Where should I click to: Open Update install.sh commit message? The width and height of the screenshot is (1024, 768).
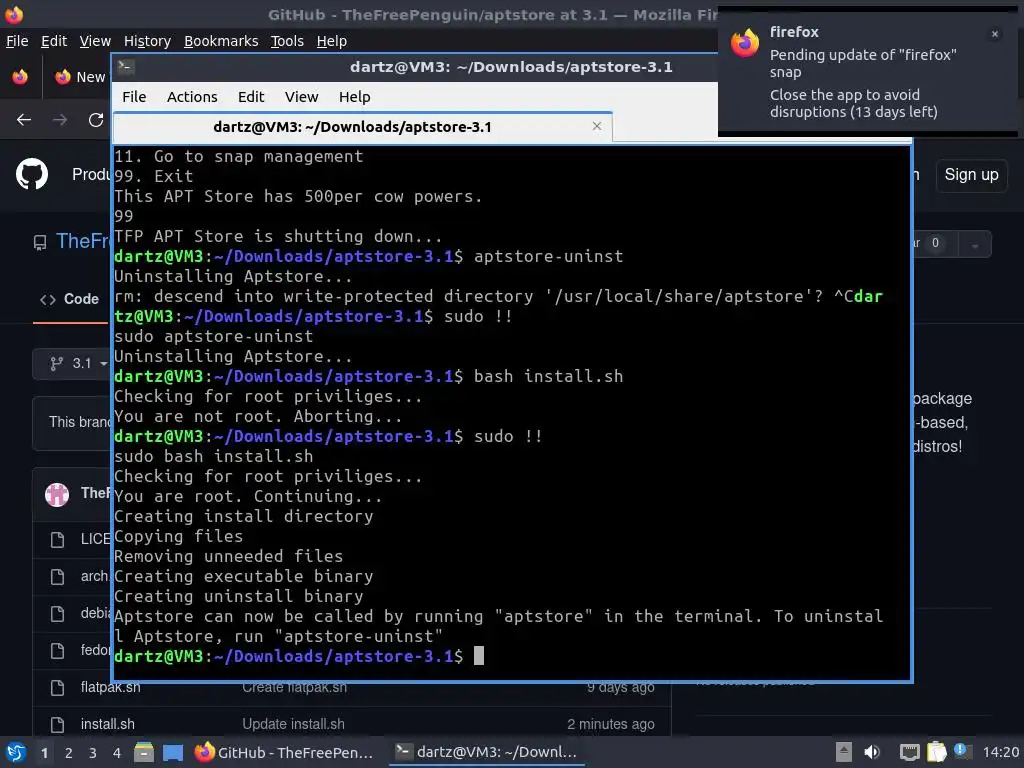tap(293, 724)
